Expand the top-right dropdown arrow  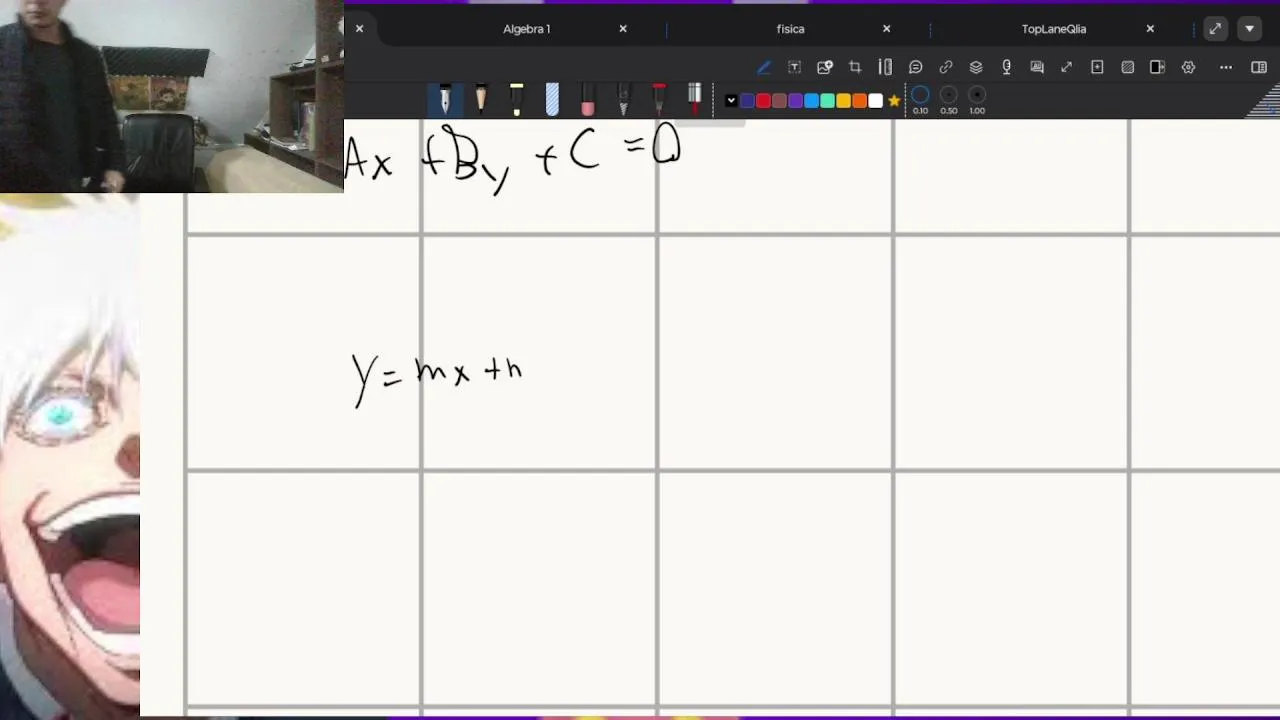click(1250, 29)
